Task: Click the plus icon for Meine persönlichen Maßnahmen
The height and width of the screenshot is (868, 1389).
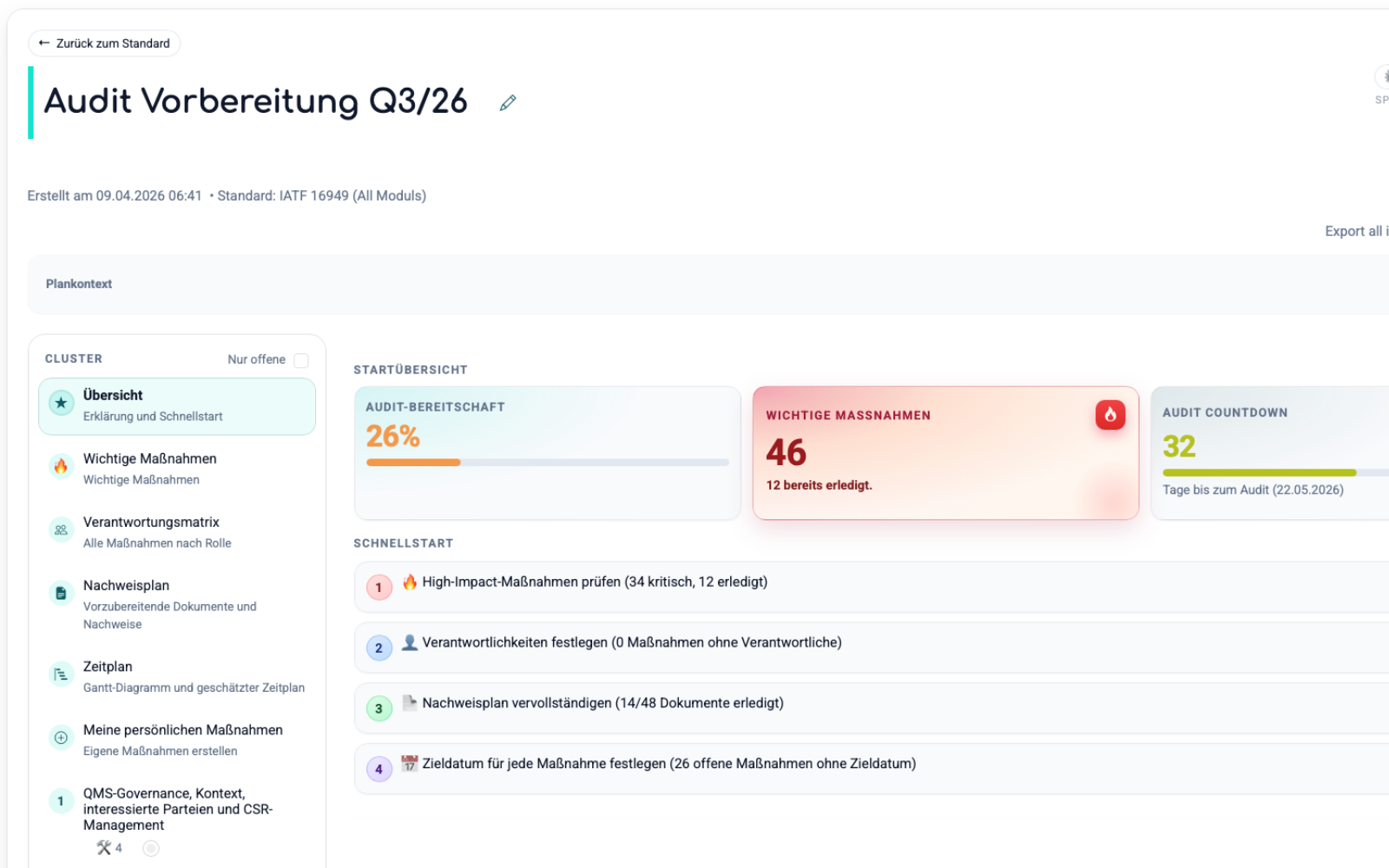Action: [x=60, y=738]
